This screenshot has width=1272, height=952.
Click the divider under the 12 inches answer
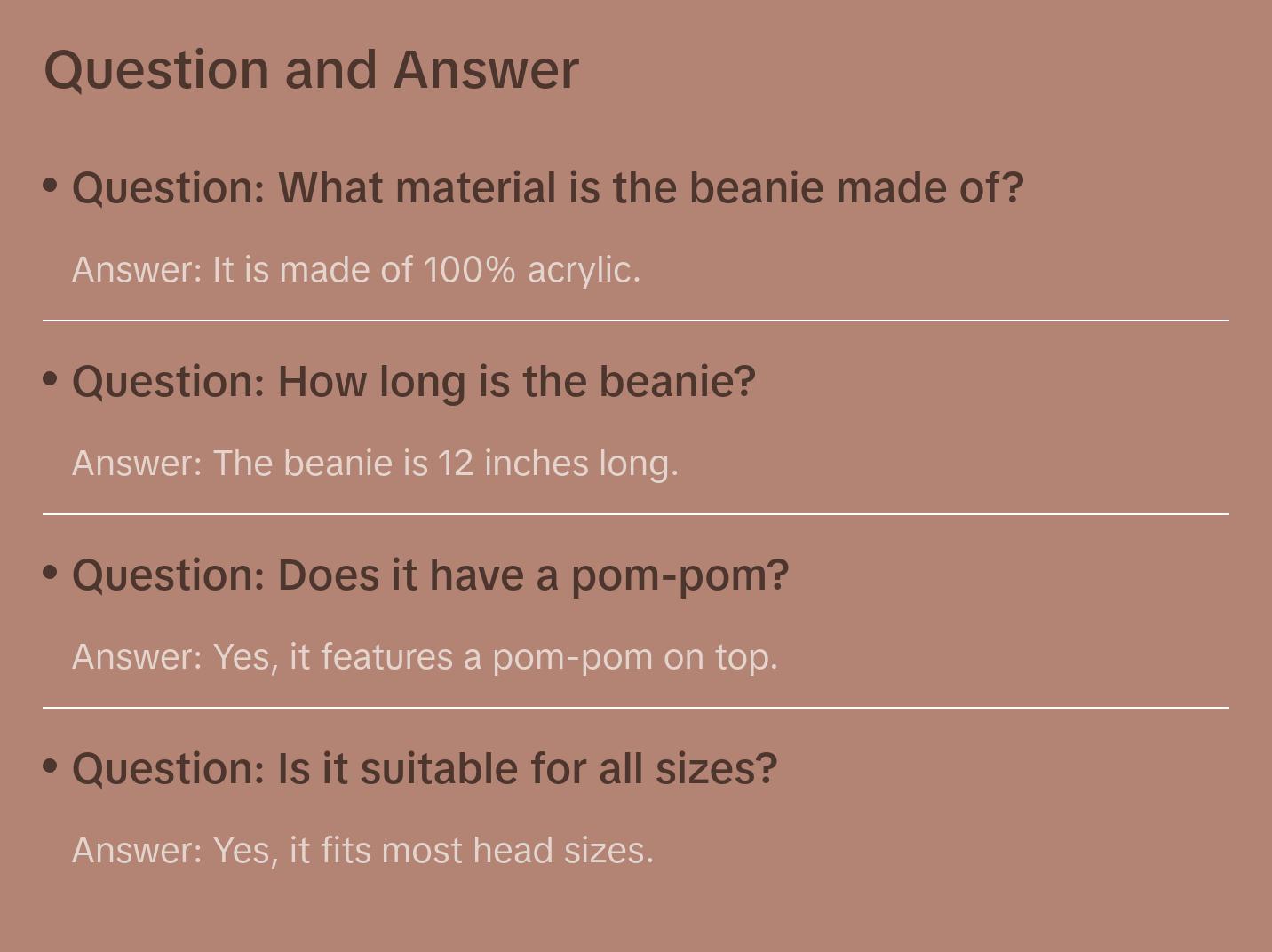point(636,513)
